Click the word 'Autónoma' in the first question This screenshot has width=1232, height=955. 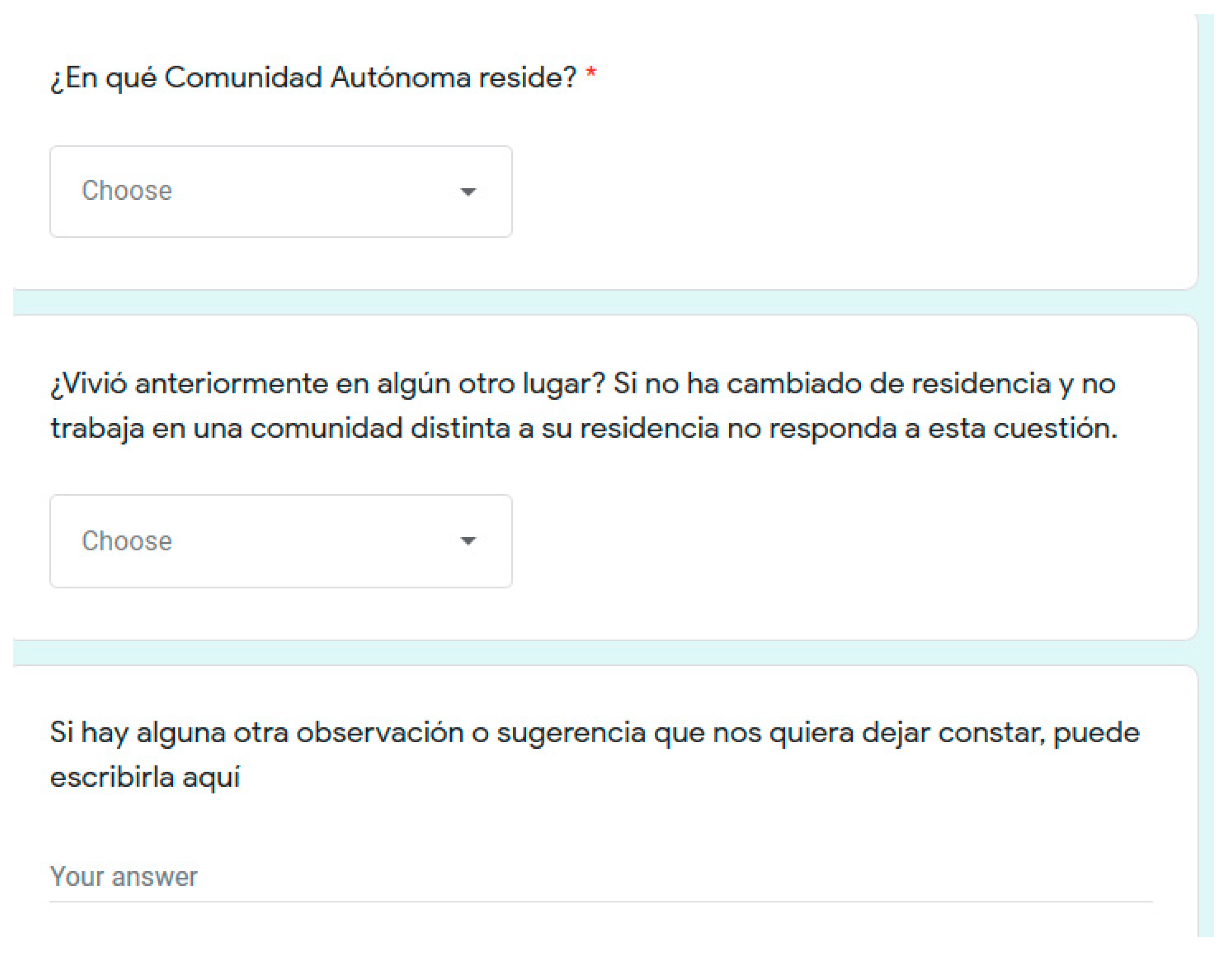(x=400, y=78)
